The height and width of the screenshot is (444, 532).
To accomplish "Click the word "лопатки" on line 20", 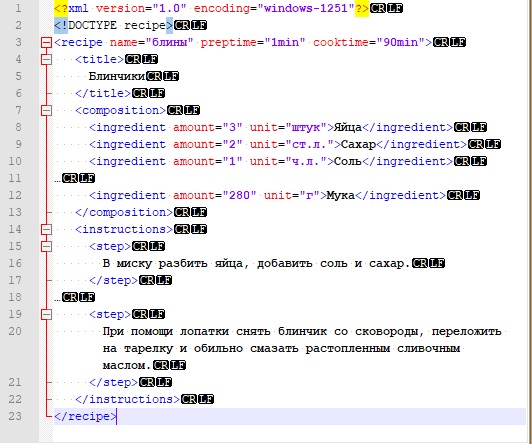I will (x=204, y=331).
